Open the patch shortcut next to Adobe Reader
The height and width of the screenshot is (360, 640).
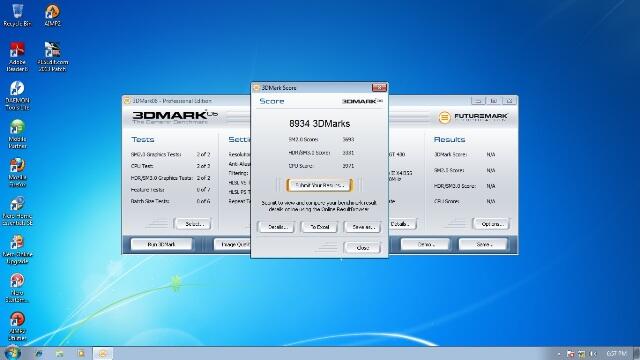(53, 56)
